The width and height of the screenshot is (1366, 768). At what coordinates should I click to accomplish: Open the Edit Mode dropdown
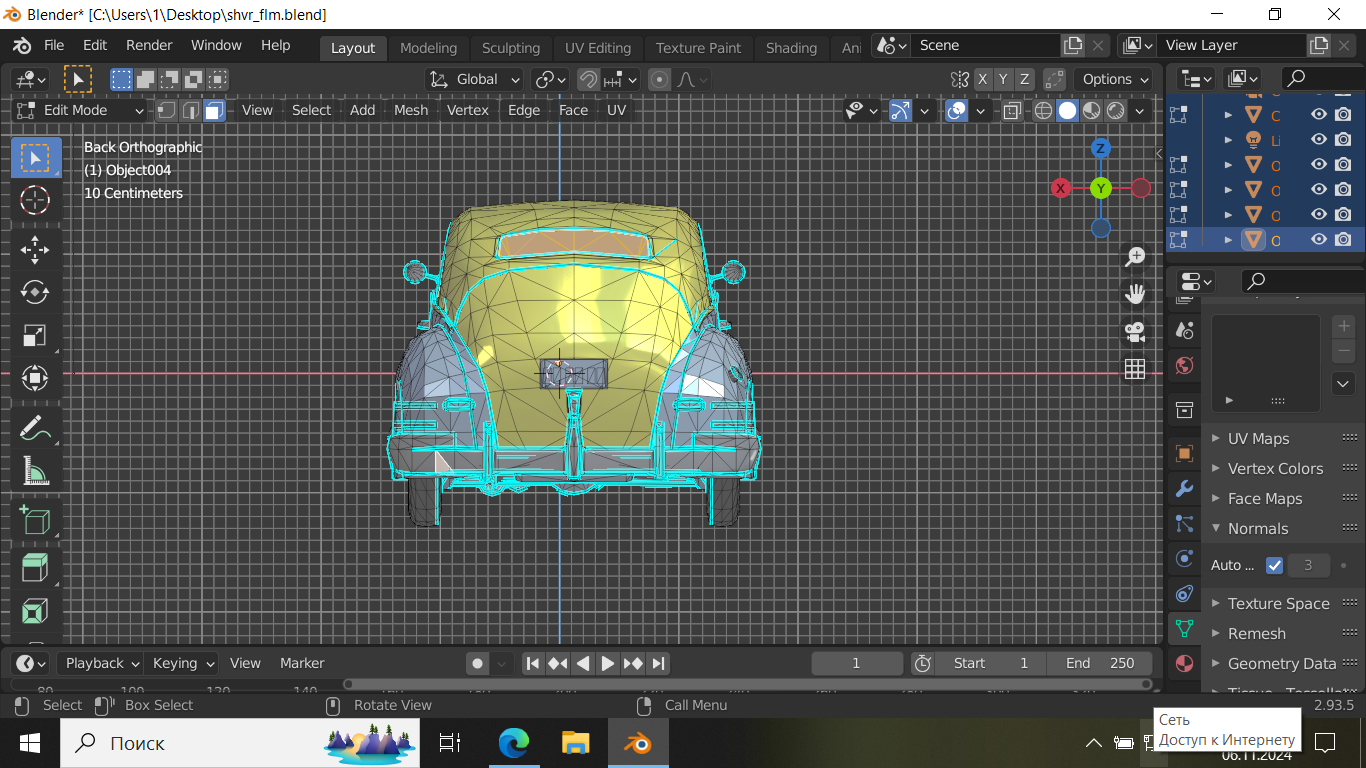(x=82, y=110)
